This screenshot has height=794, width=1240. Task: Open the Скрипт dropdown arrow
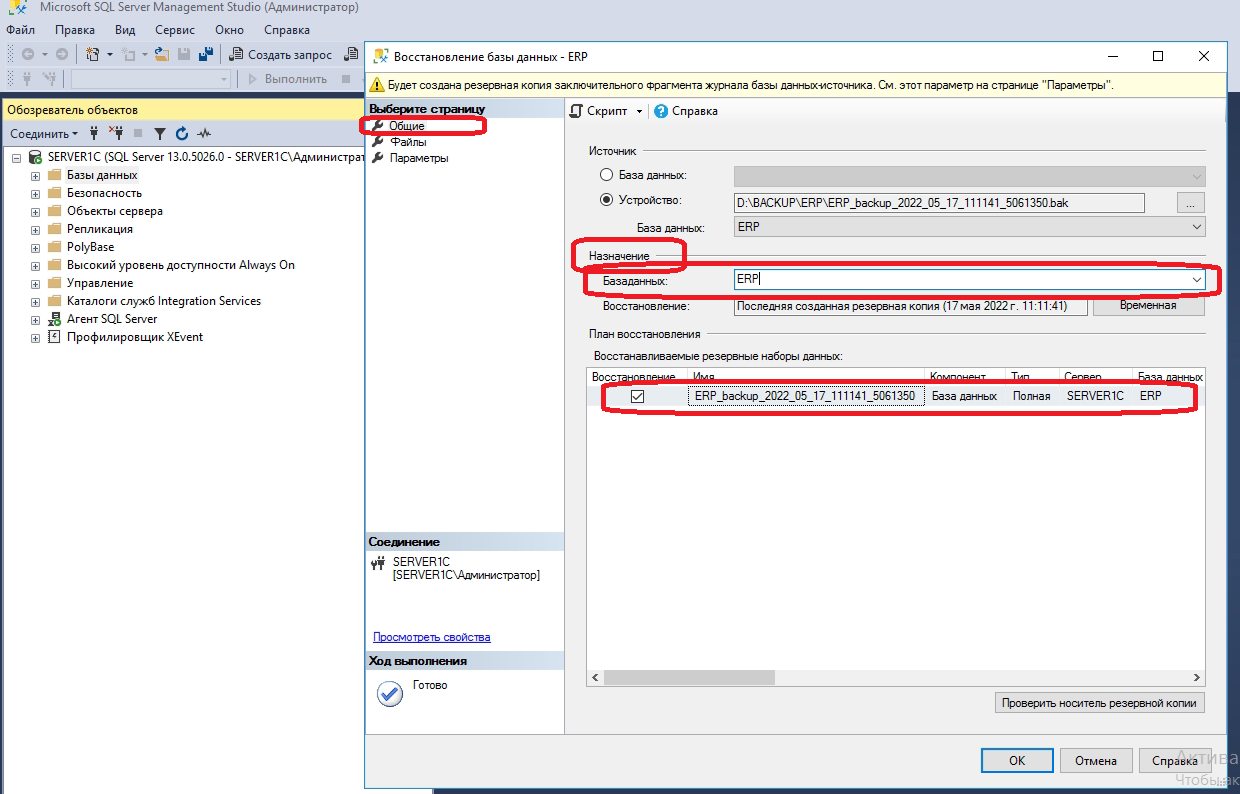(639, 111)
